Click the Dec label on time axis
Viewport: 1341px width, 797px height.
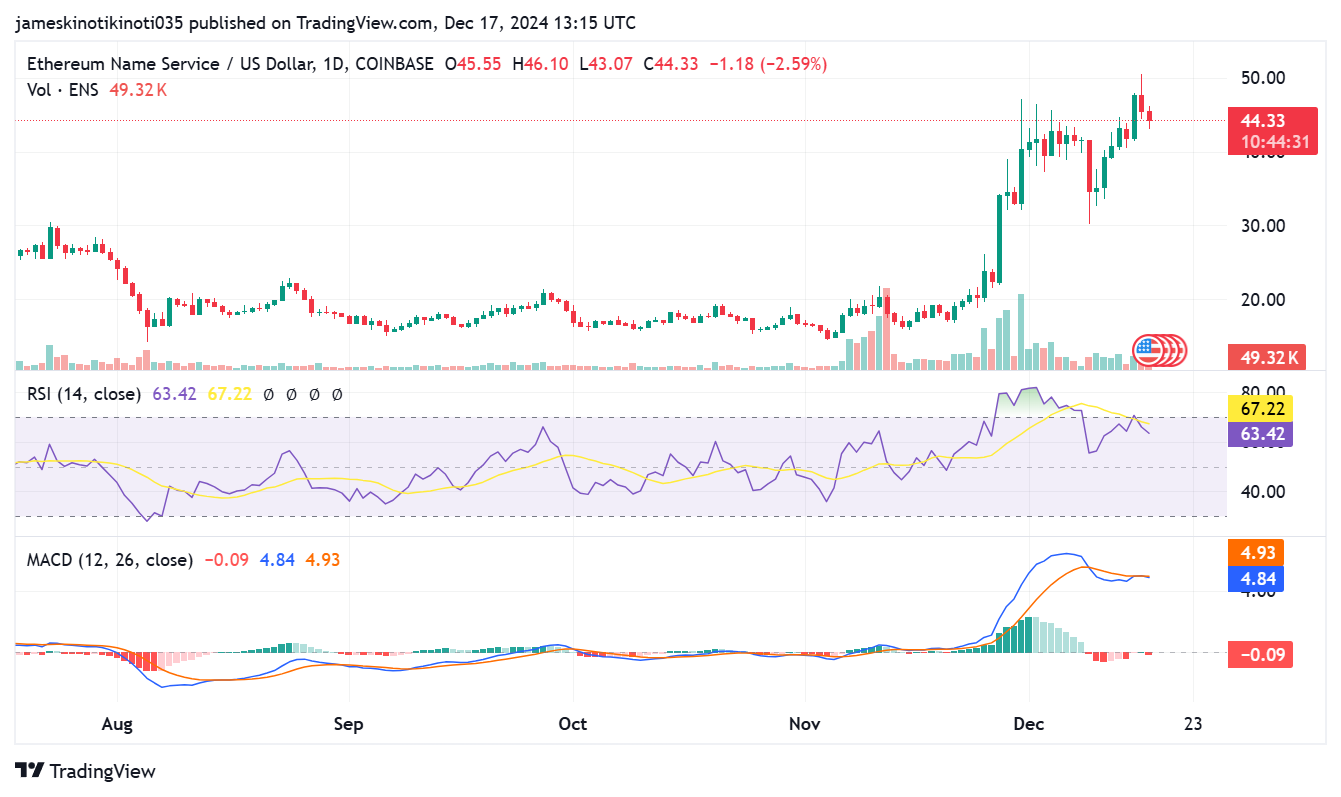1028,723
